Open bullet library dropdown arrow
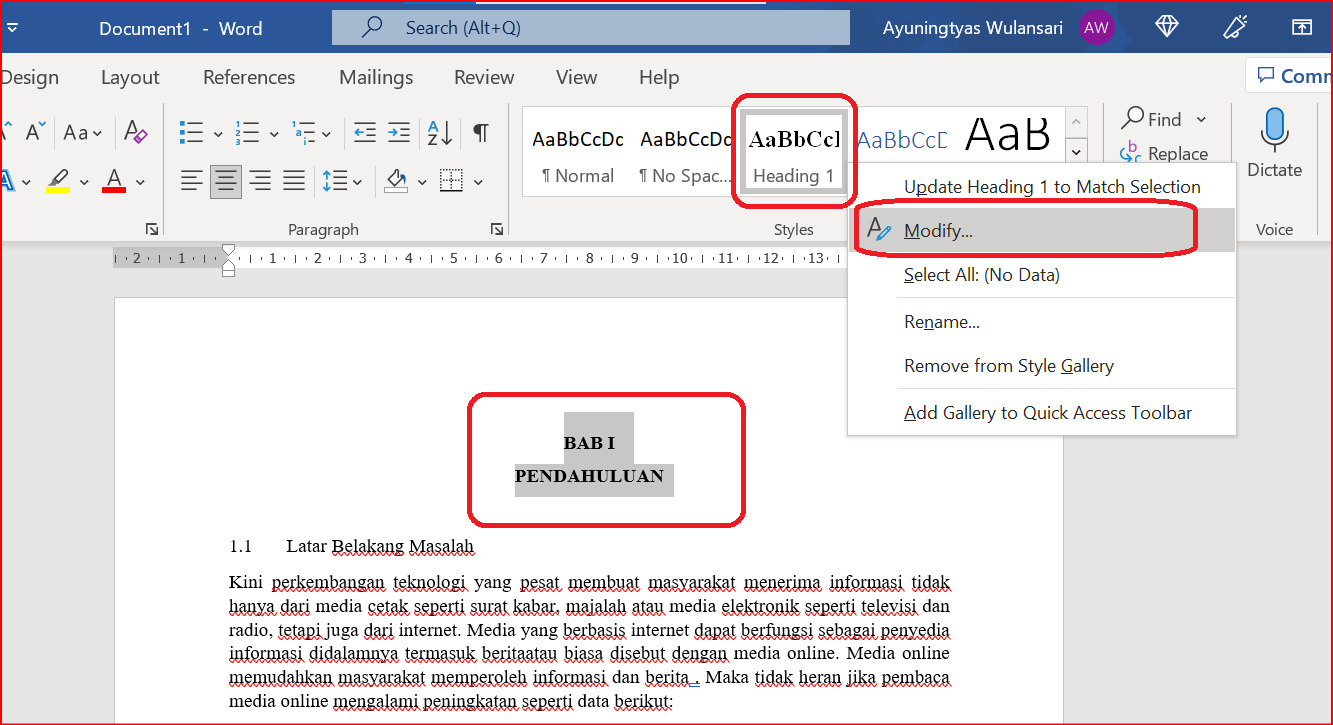The height and width of the screenshot is (725, 1333). pyautogui.click(x=218, y=133)
